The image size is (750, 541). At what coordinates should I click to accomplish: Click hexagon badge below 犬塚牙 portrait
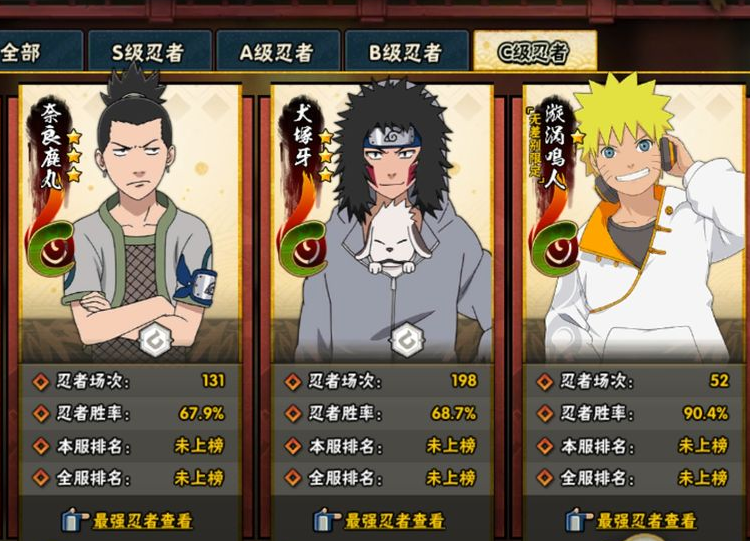coord(407,341)
